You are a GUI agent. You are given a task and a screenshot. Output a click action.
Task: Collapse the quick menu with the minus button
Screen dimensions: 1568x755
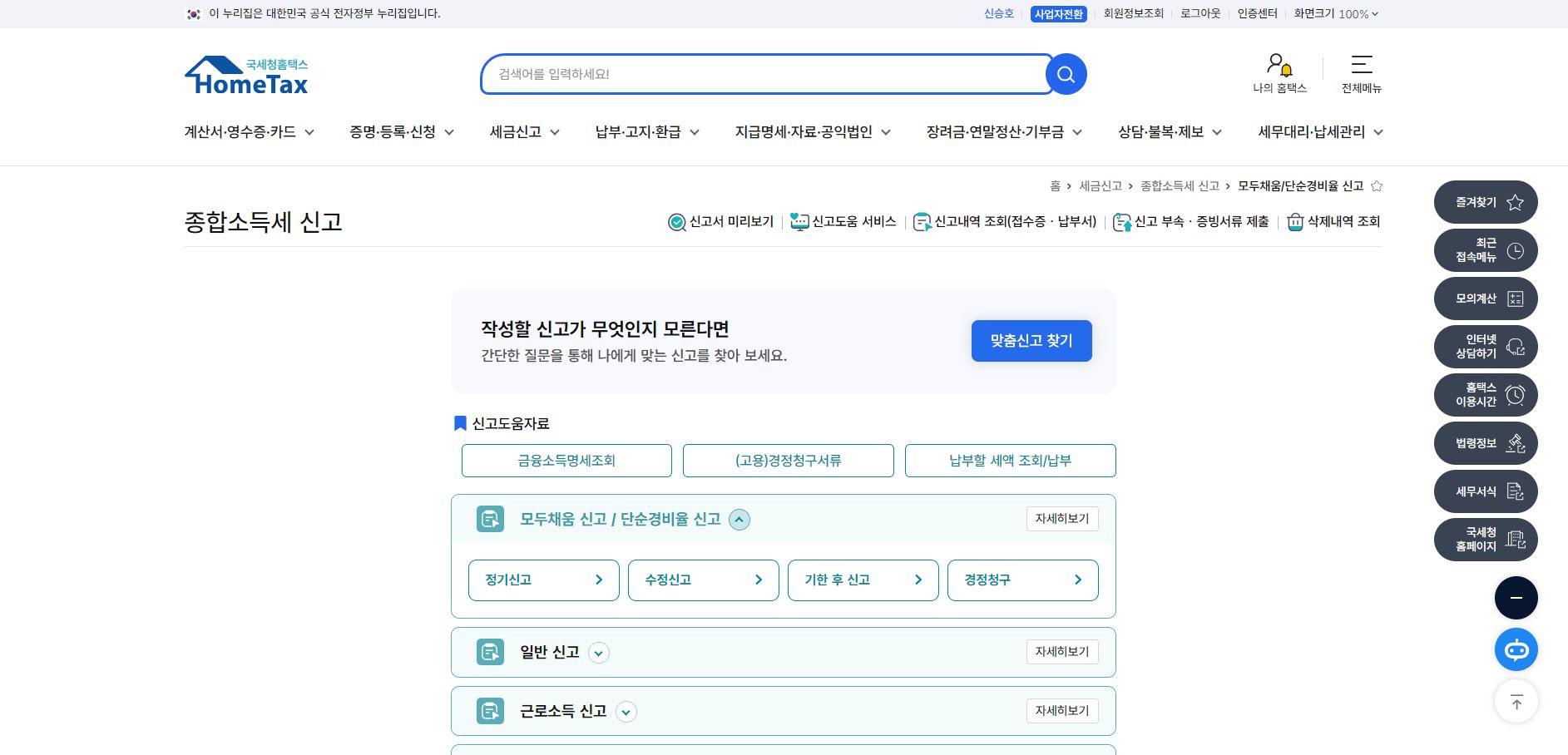tap(1516, 597)
